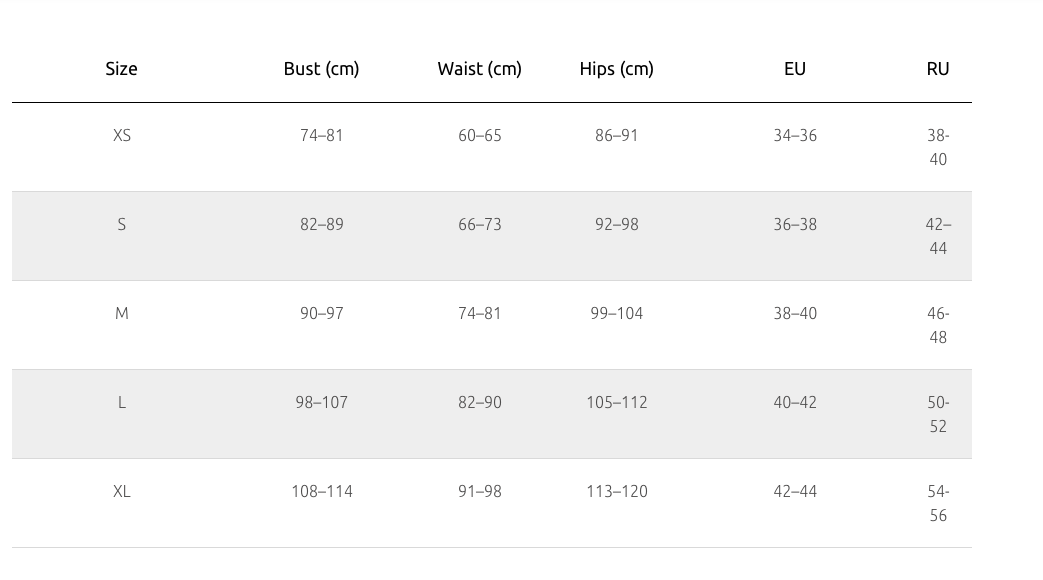Viewport: 1043px width, 580px height.
Task: Click the Bust (cm) column header
Action: (x=321, y=69)
